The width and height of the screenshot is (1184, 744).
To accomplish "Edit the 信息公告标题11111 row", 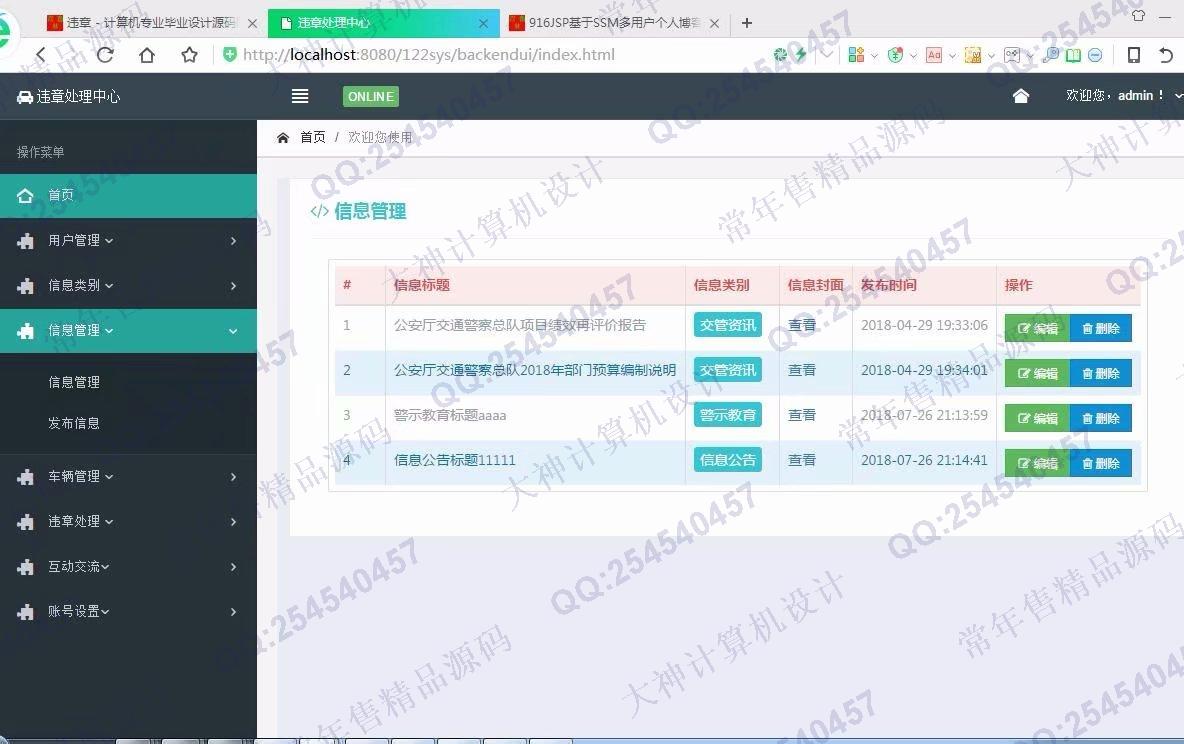I will 1038,463.
